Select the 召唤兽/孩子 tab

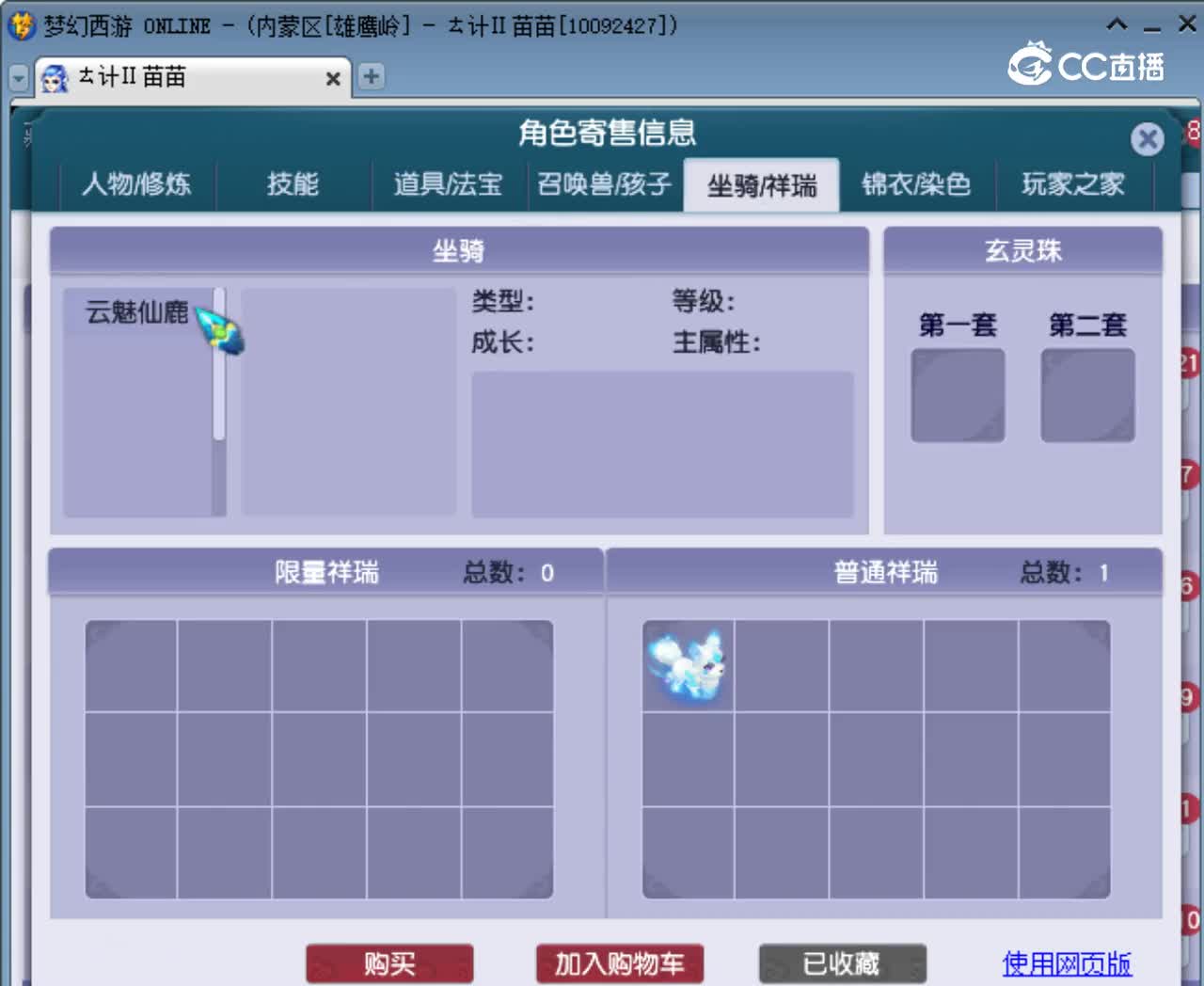[604, 183]
